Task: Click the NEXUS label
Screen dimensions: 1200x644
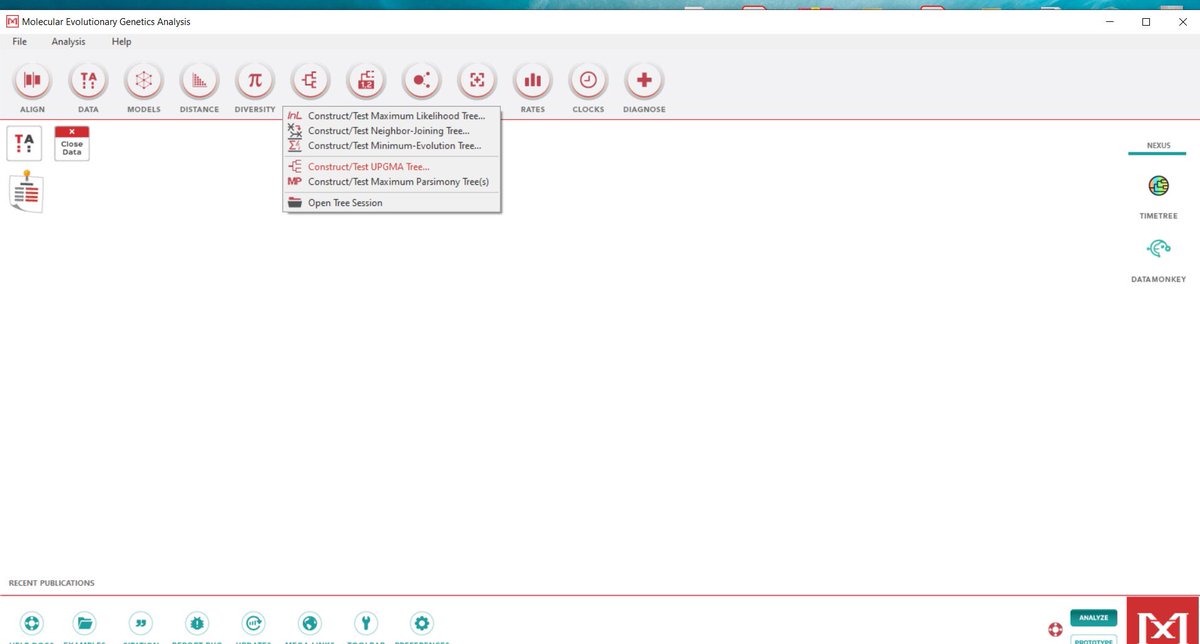Action: click(1158, 145)
